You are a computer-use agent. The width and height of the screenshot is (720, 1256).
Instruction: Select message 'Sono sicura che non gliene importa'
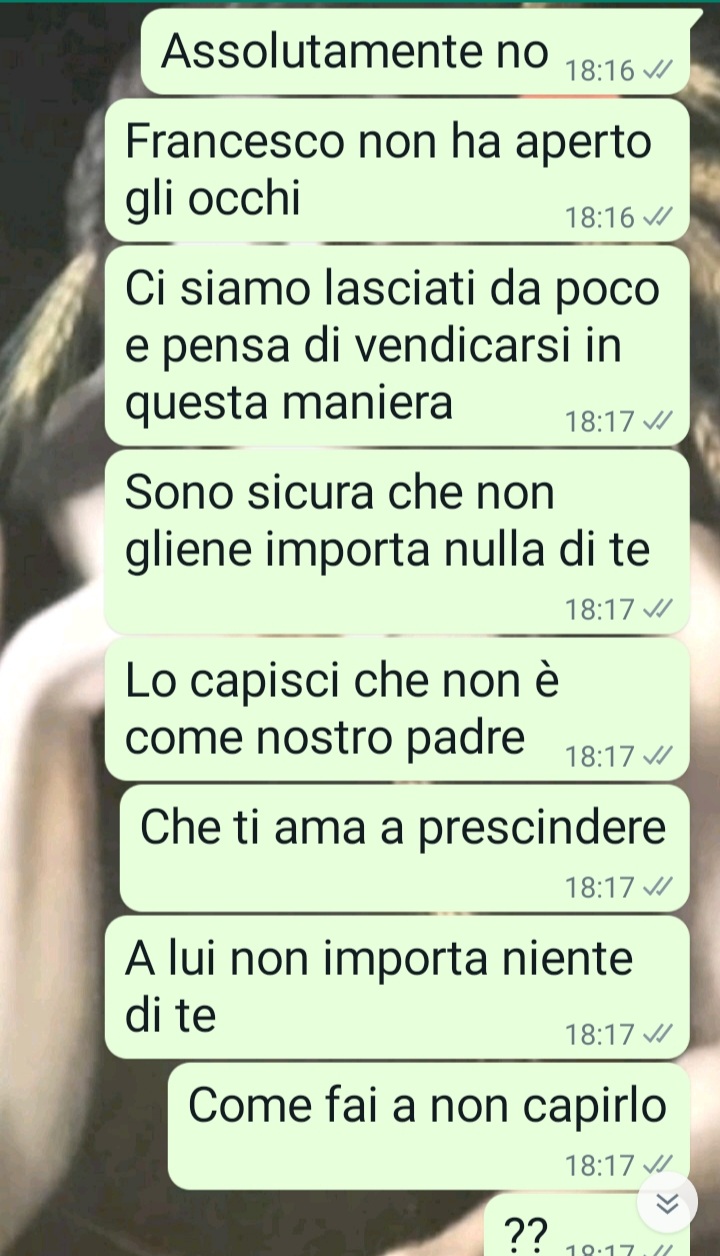click(x=398, y=541)
